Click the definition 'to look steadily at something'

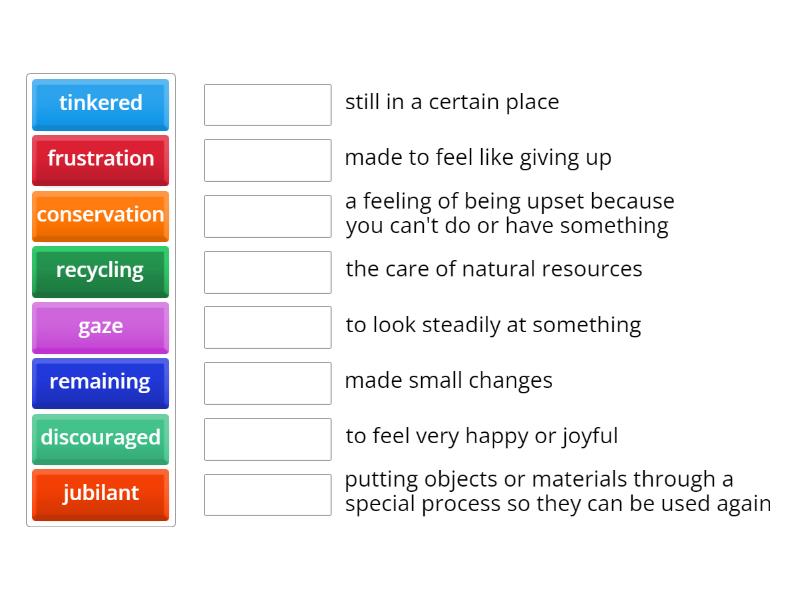493,326
